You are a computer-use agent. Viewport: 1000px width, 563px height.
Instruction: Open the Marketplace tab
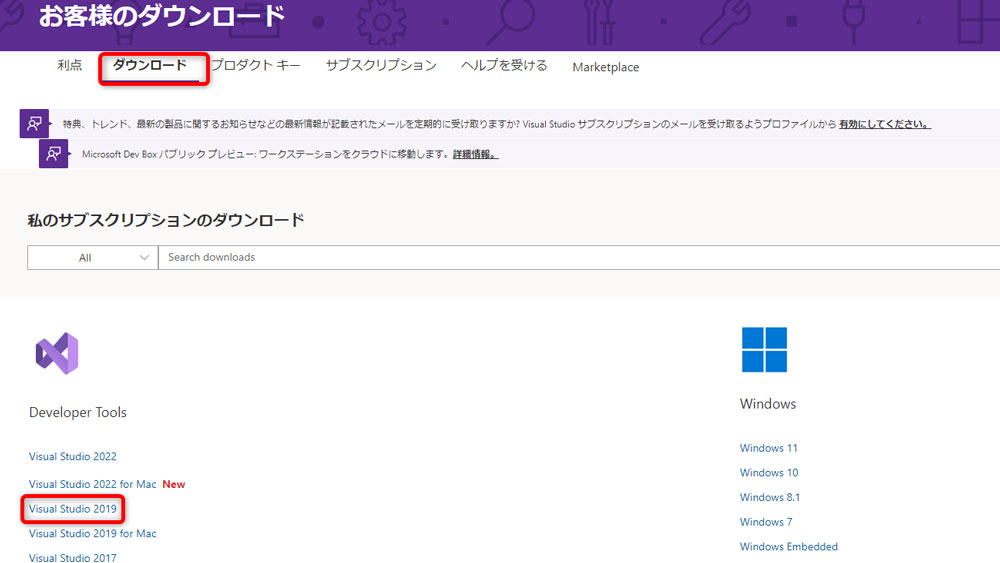tap(605, 67)
